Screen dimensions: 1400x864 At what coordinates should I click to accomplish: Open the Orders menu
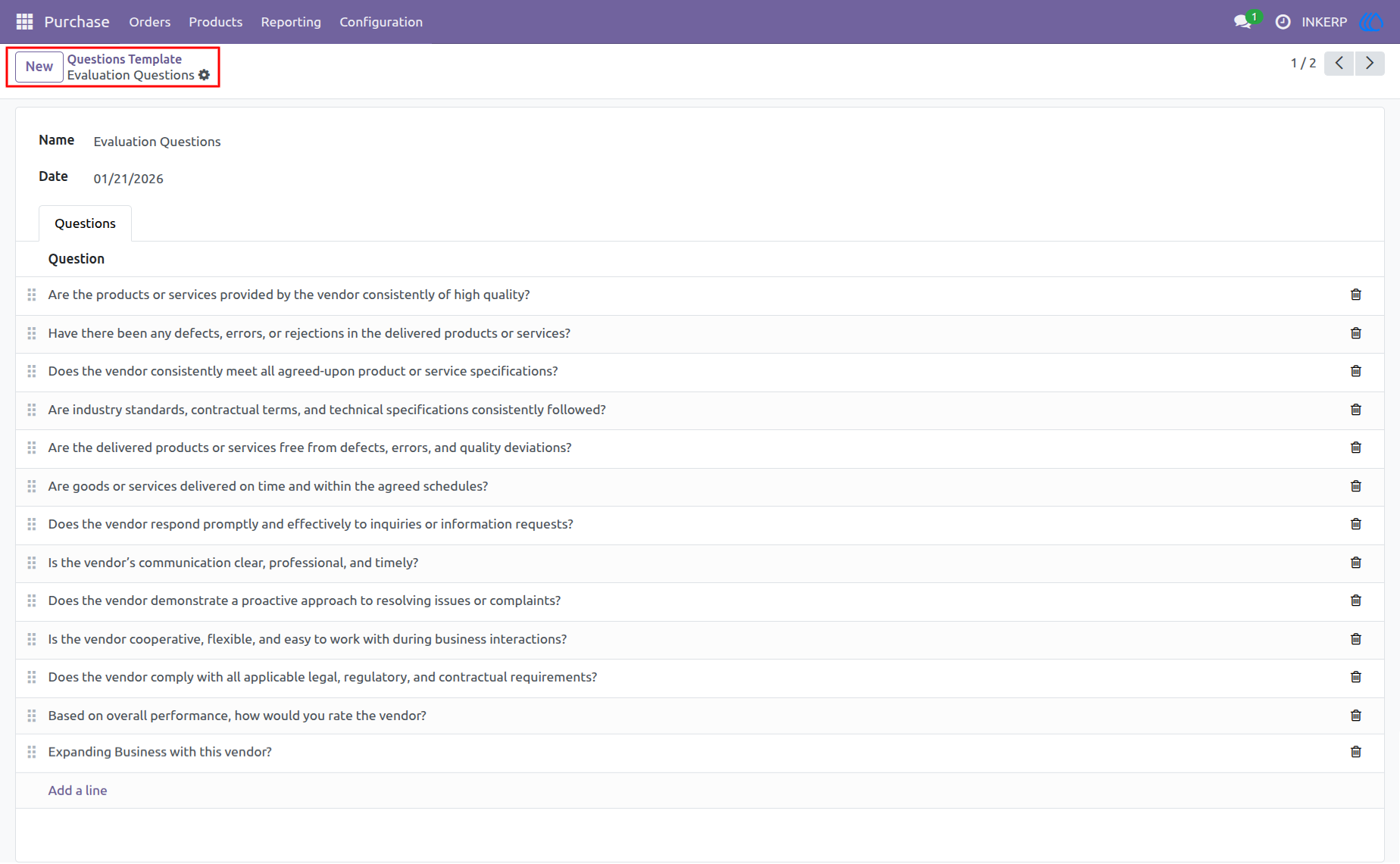click(149, 22)
